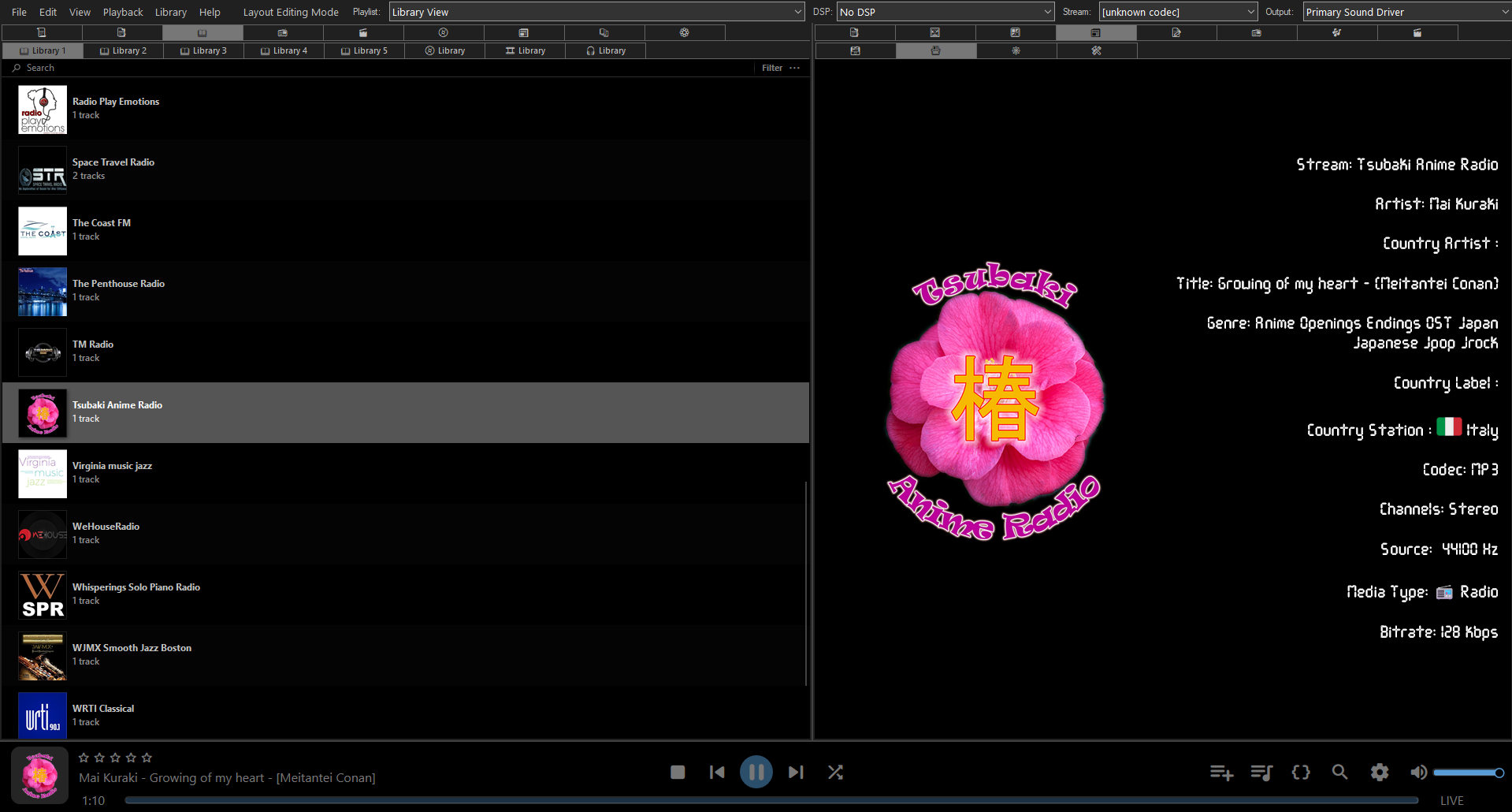Open the three-dots options next to Filter

(x=795, y=68)
